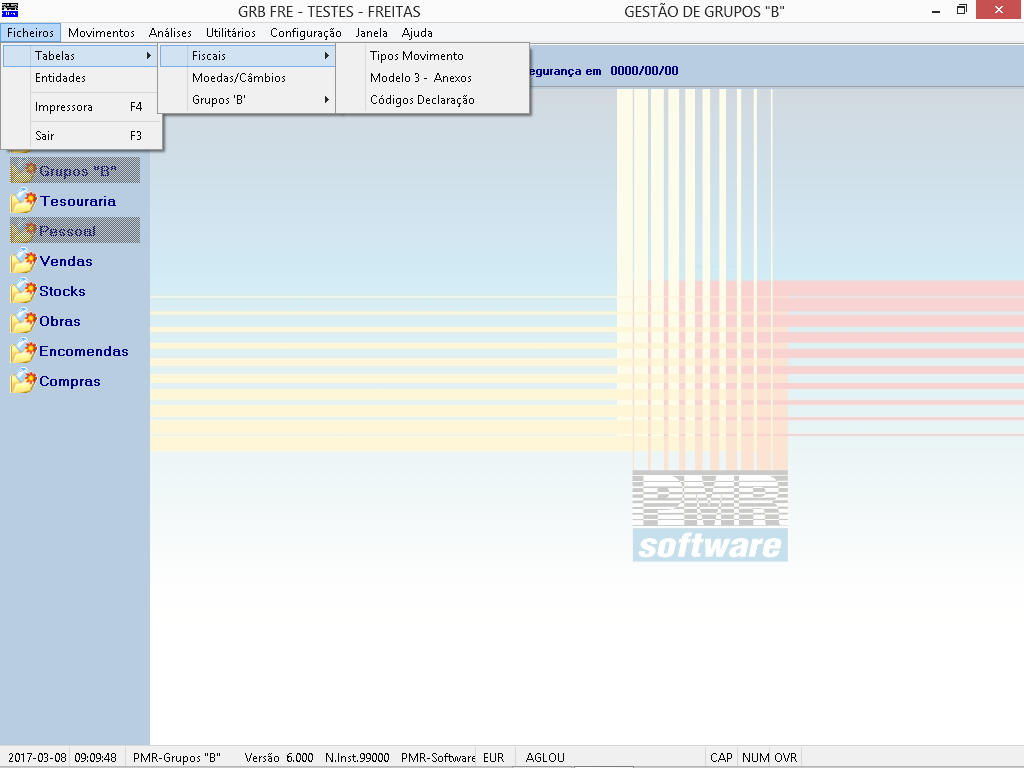This screenshot has width=1024, height=768.
Task: Click the greyed Pessoal folder icon
Action: [x=24, y=231]
